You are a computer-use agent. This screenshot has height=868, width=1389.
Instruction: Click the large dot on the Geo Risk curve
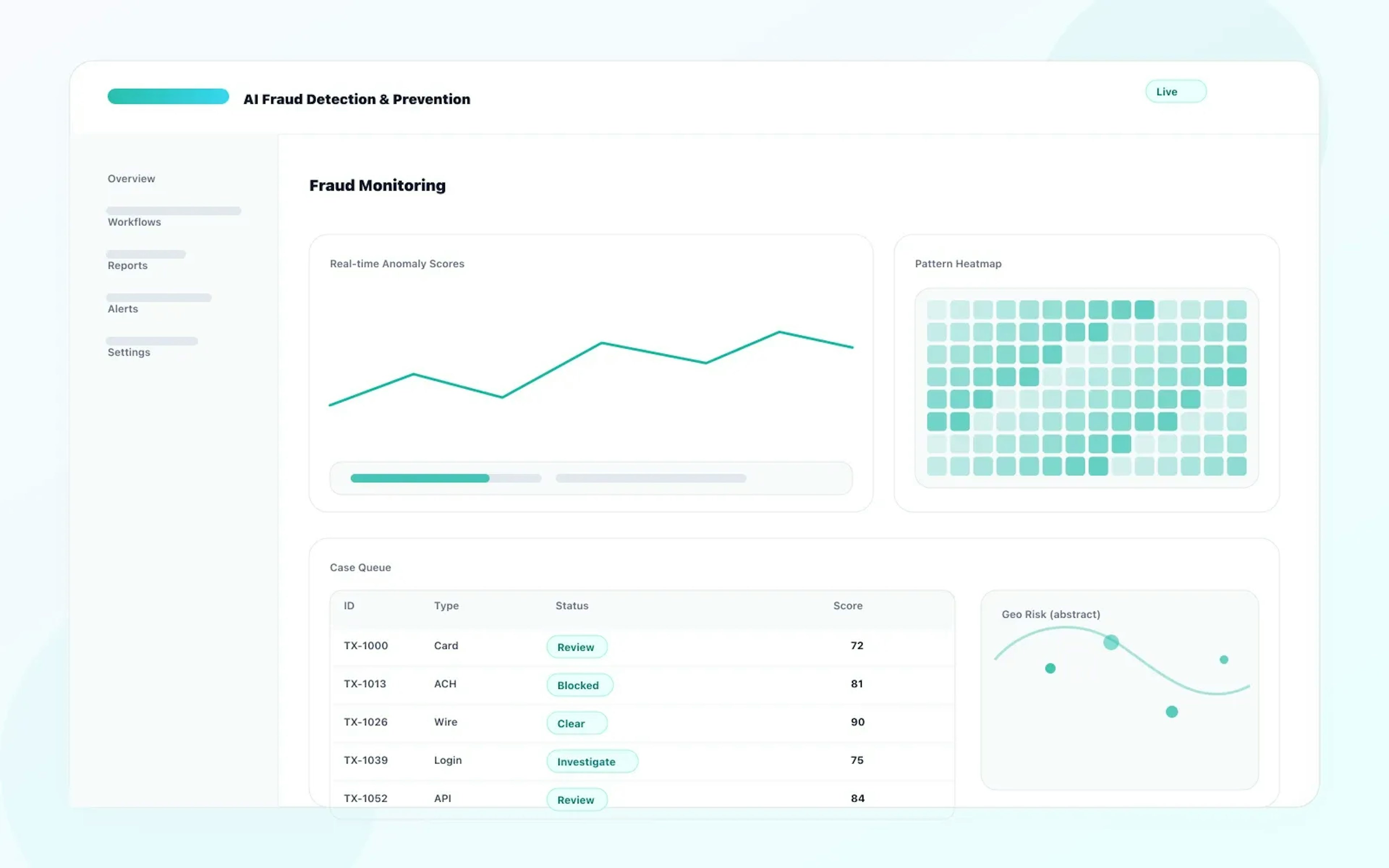(x=1112, y=643)
